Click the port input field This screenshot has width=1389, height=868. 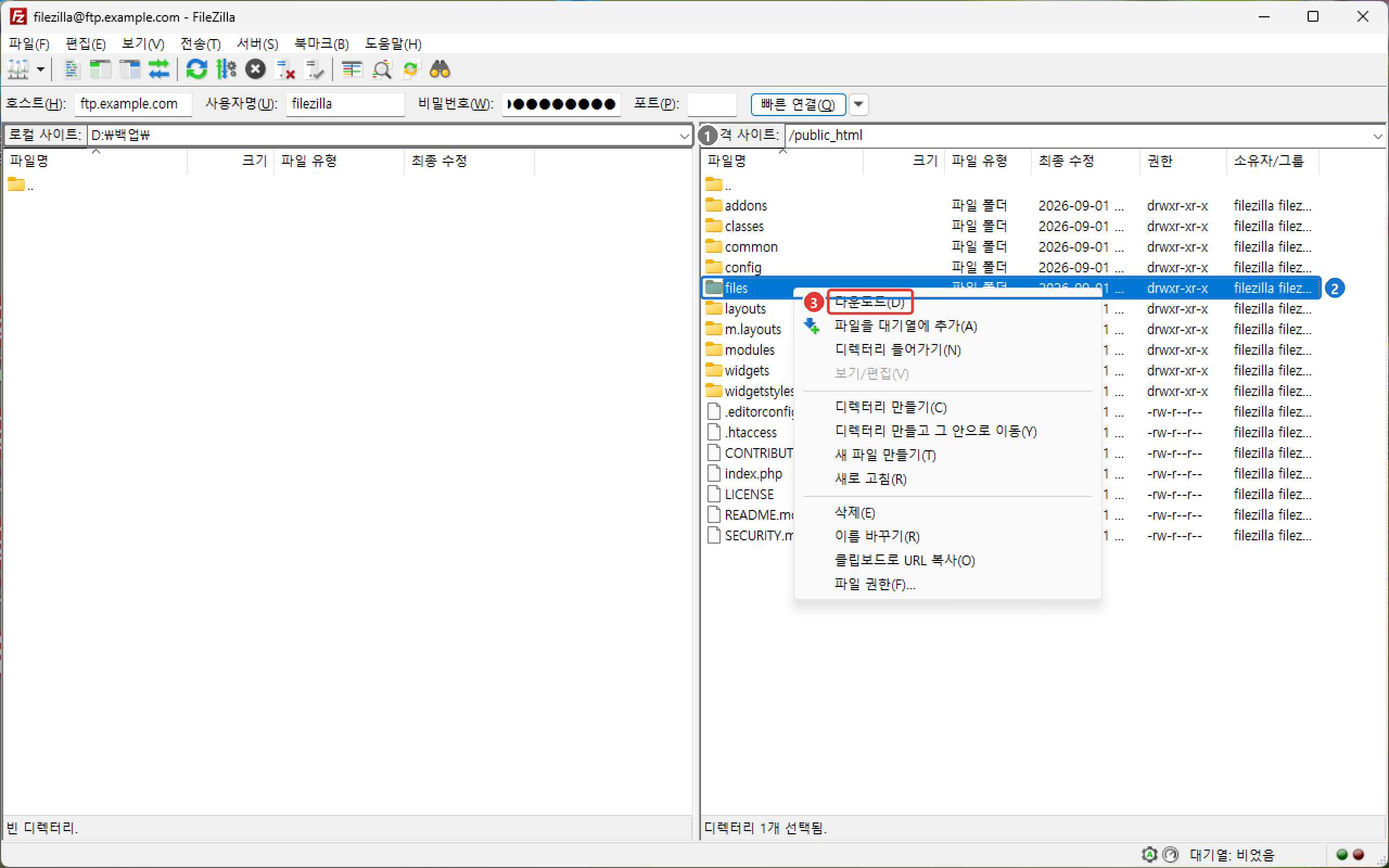pyautogui.click(x=712, y=104)
